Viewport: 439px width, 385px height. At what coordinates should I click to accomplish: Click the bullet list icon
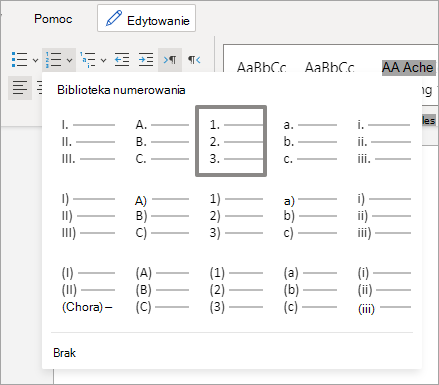[19, 60]
